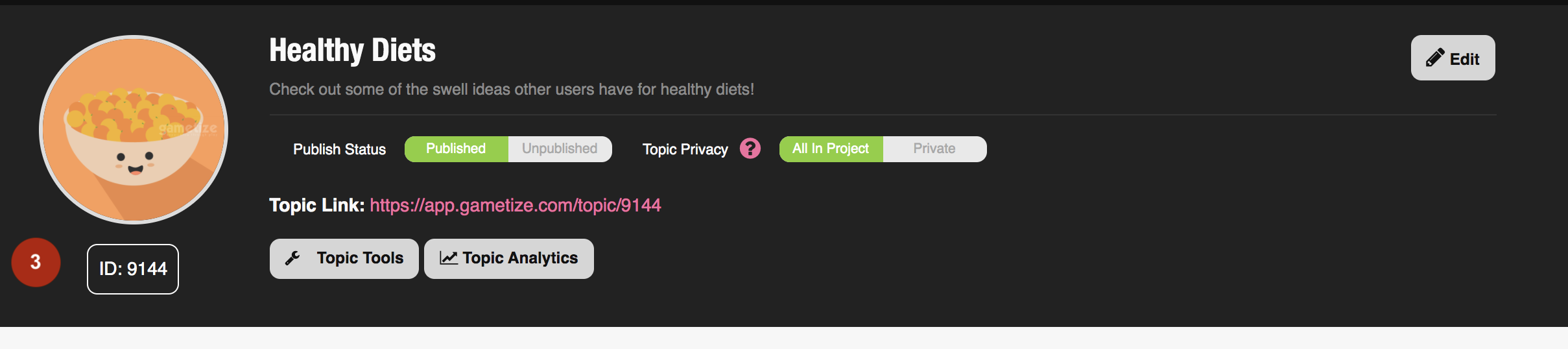1568x349 pixels.
Task: Switch publish status to Unpublished
Action: tap(560, 149)
